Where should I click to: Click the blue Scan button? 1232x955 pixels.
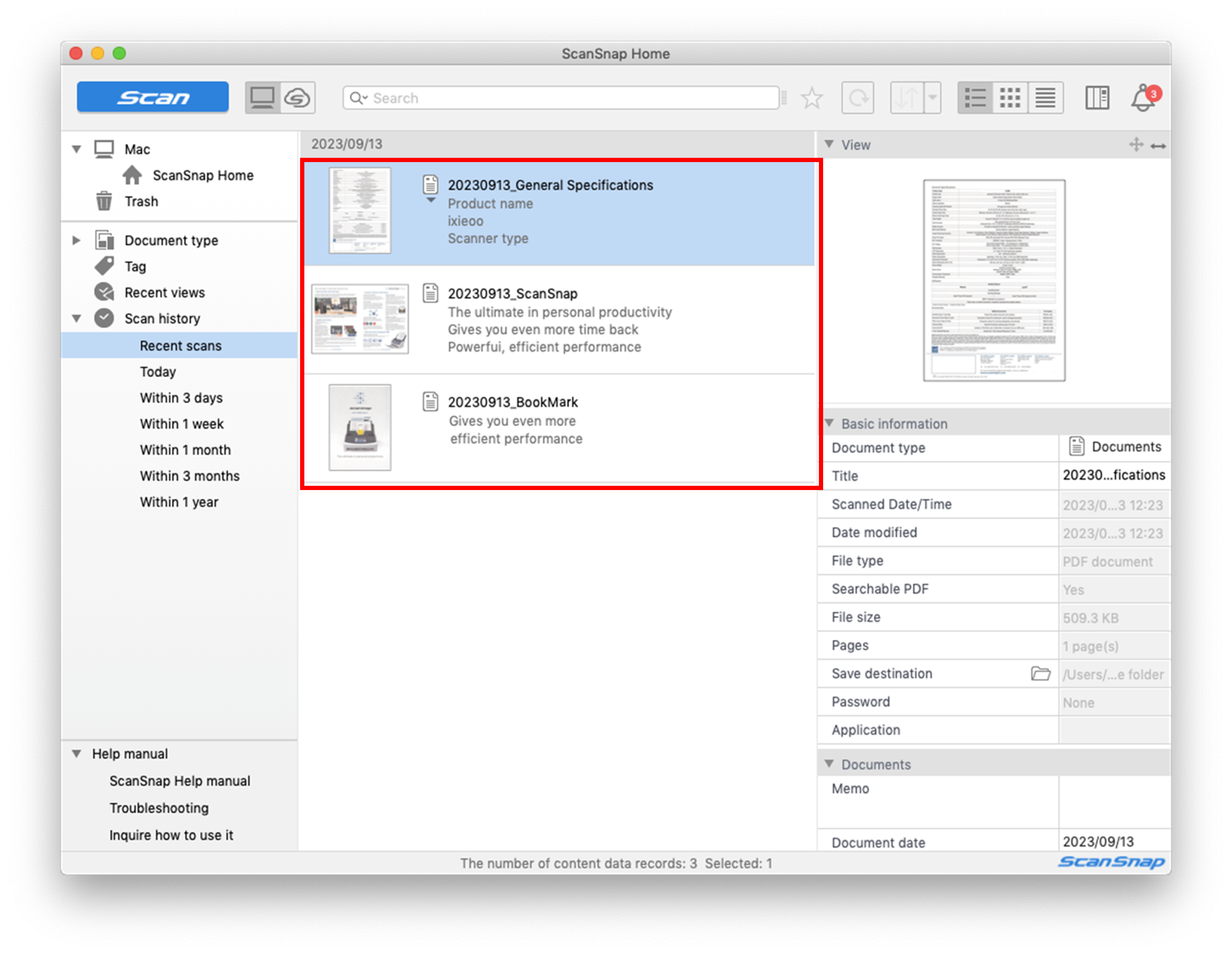tap(152, 97)
